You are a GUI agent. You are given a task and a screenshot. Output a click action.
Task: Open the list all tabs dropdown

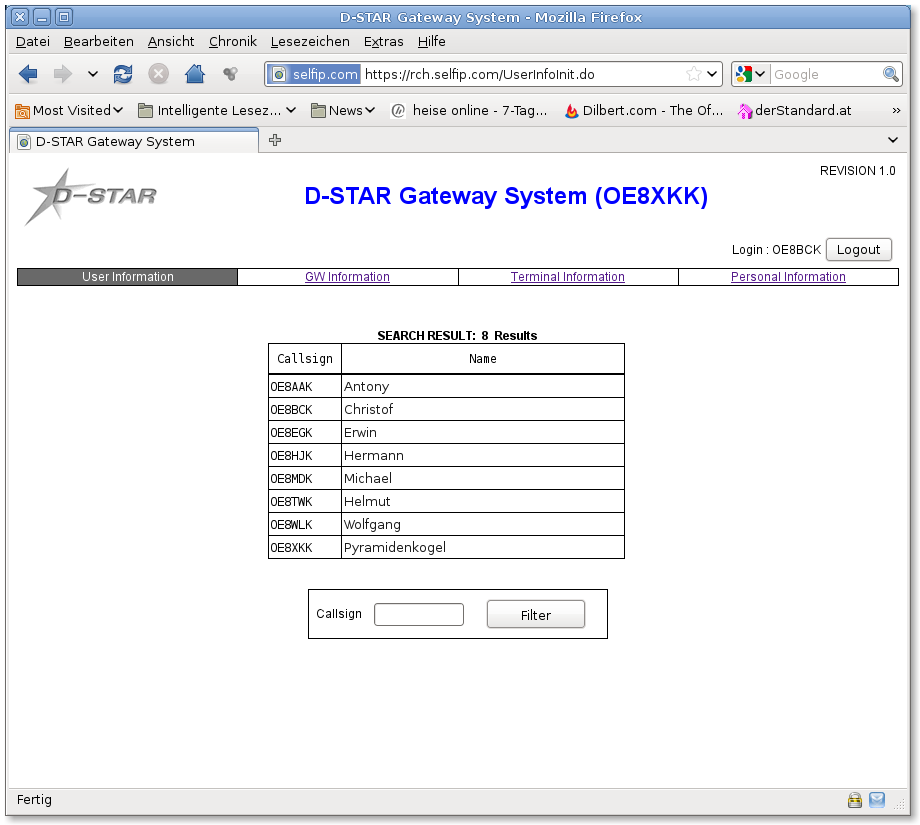893,140
